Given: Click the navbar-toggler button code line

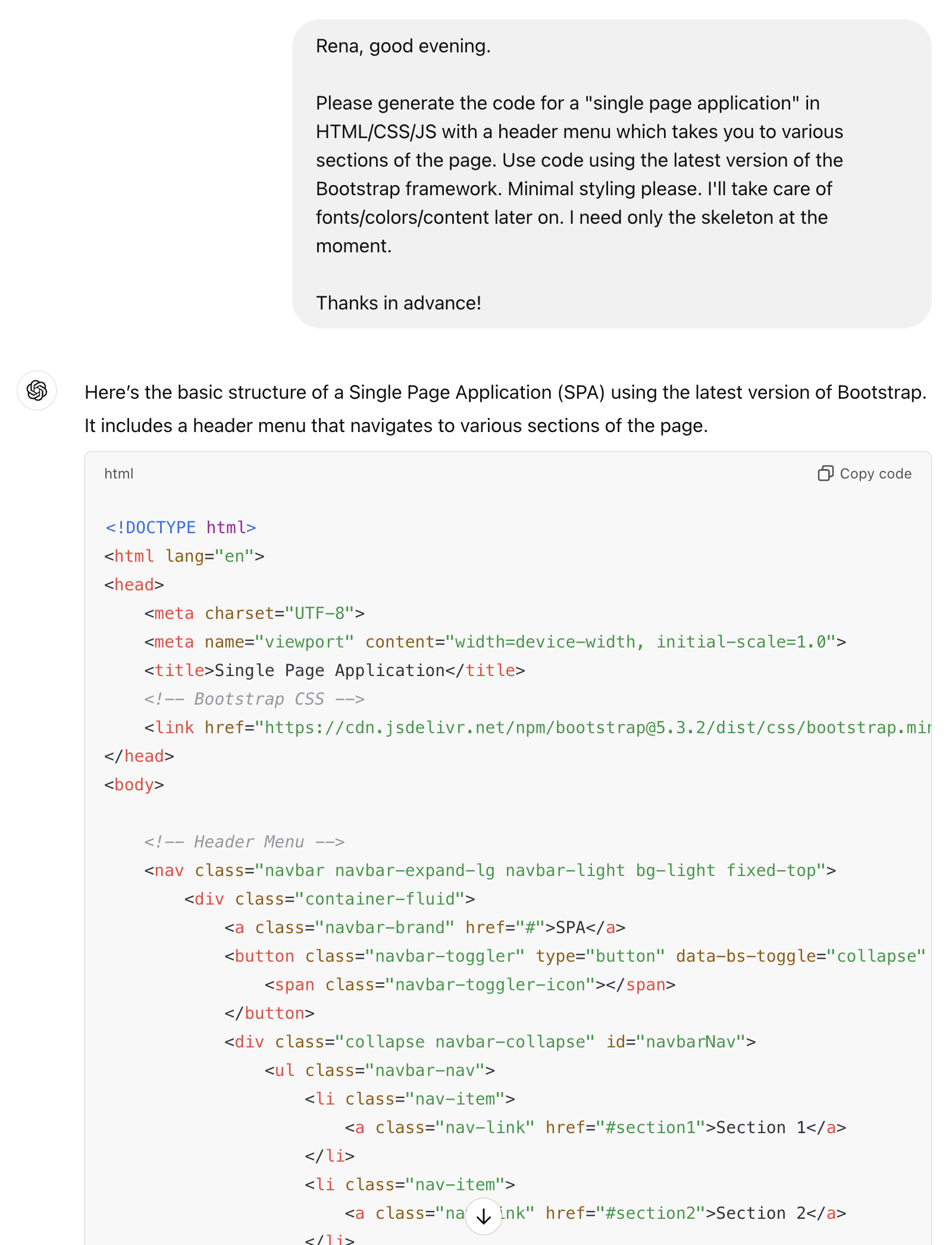Looking at the screenshot, I should tap(574, 956).
